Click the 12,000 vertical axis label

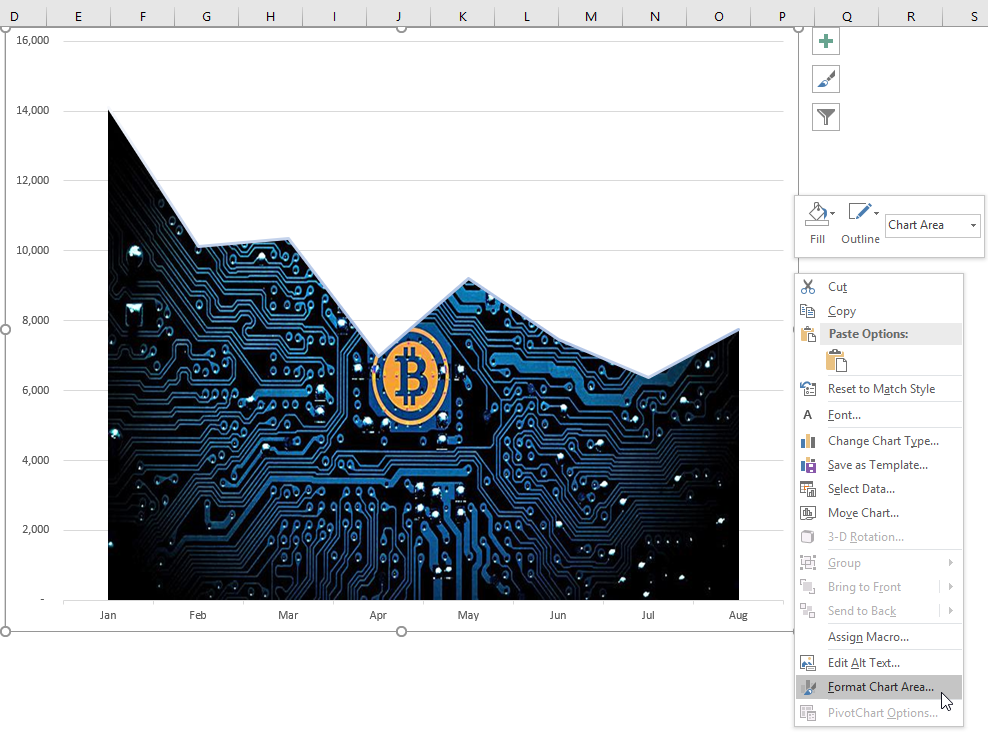coord(33,180)
